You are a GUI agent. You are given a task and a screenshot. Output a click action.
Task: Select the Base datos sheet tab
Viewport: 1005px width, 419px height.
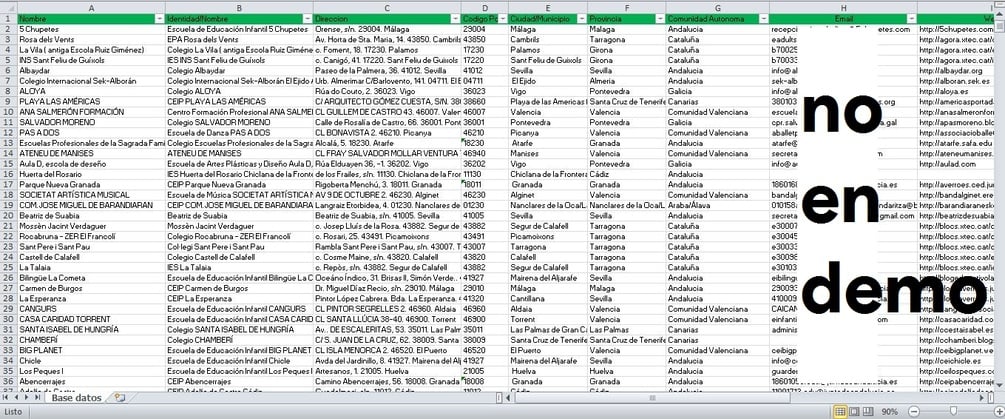tap(76, 398)
